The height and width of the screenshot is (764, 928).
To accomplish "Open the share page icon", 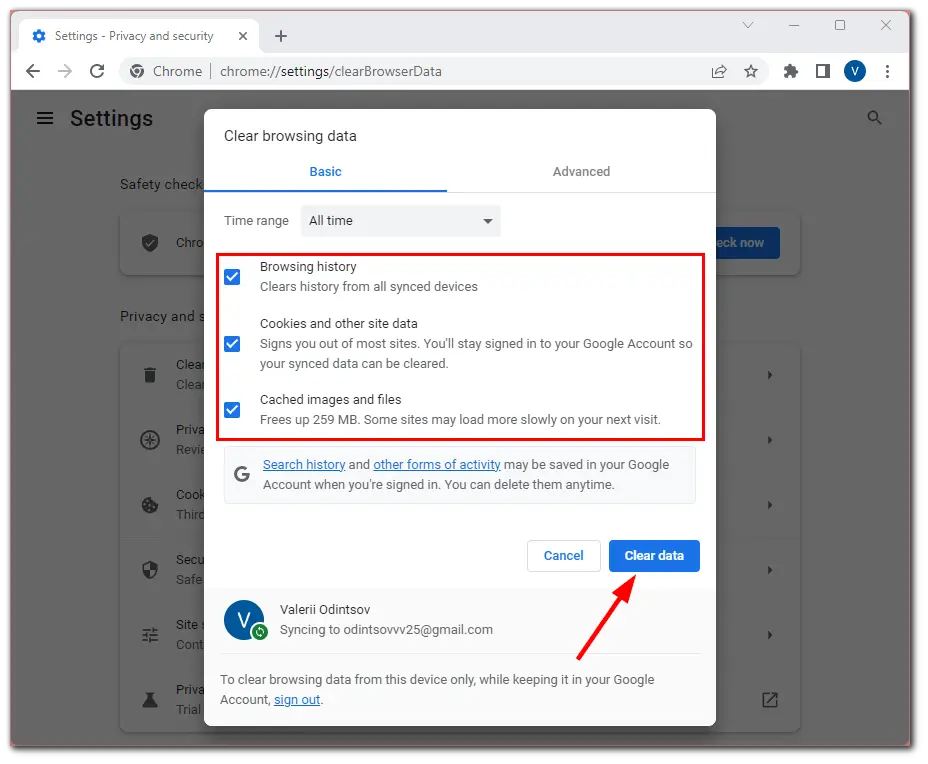I will [x=719, y=72].
